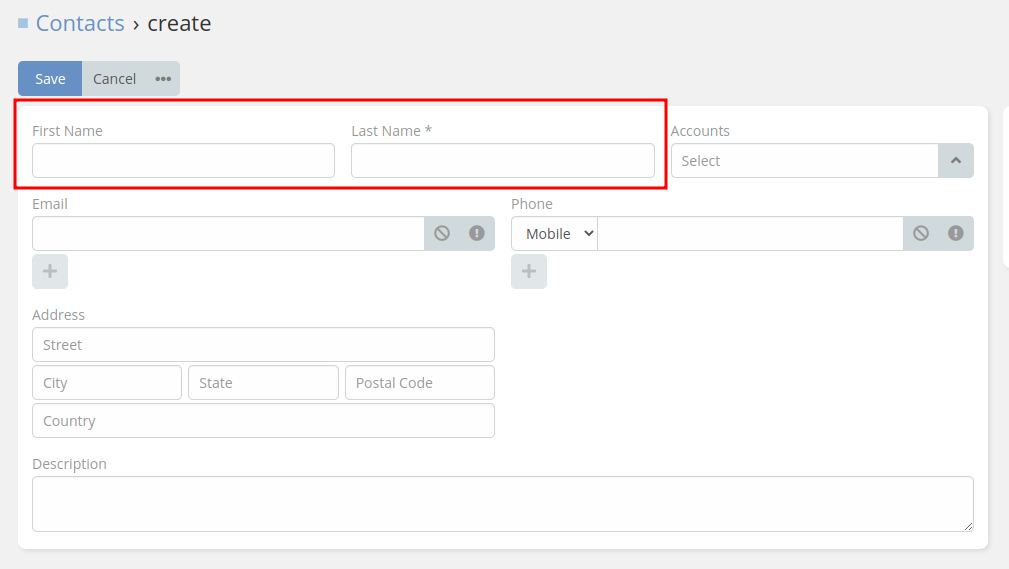Add another email address with plus

(50, 271)
